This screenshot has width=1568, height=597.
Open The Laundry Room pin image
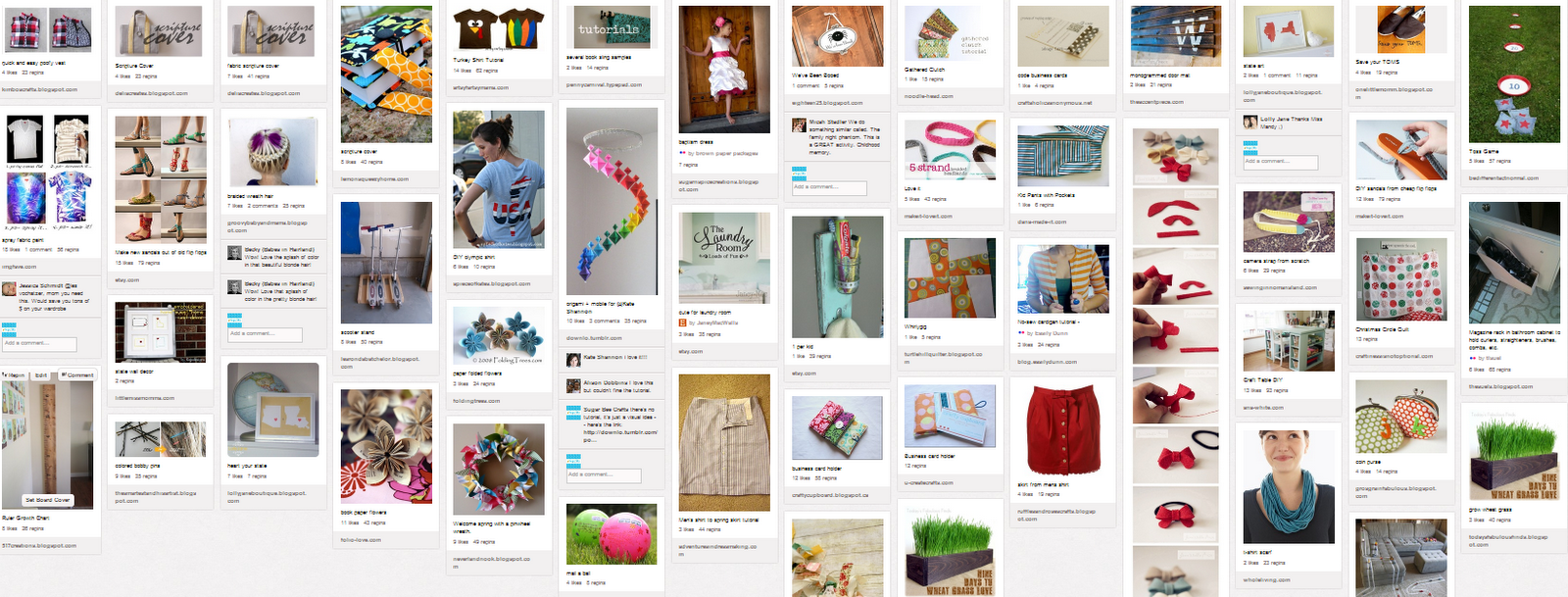click(x=724, y=259)
